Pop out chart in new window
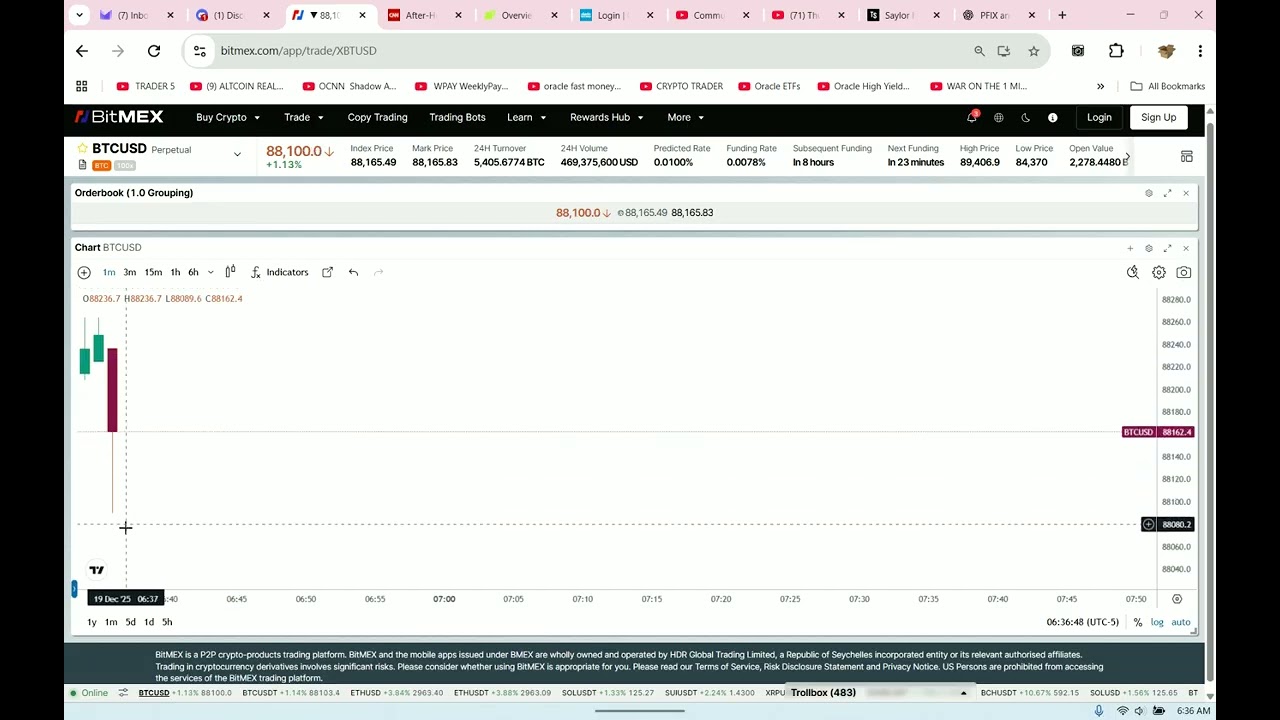This screenshot has width=1280, height=720. pyautogui.click(x=327, y=272)
